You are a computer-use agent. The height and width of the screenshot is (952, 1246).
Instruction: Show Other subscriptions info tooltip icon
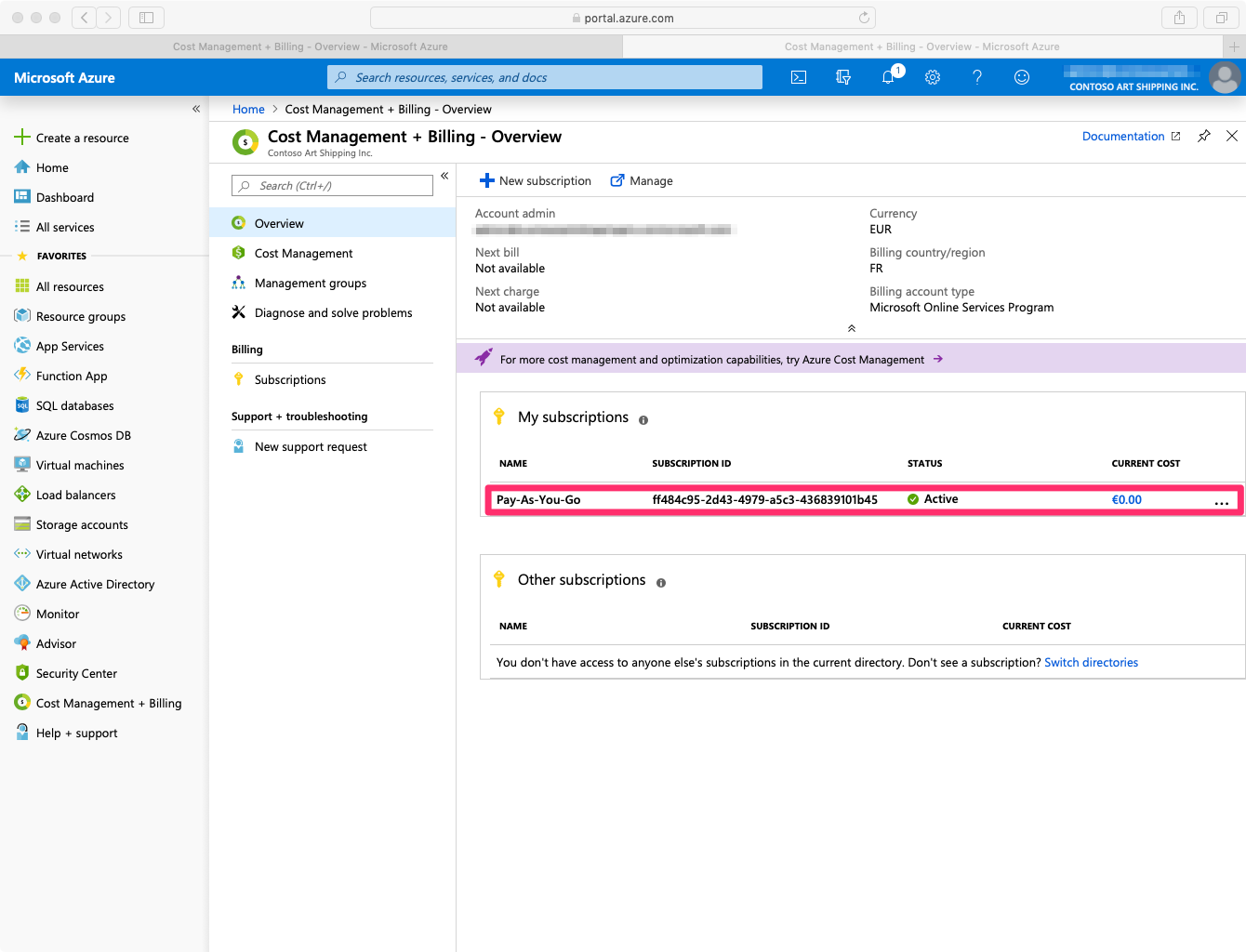pyautogui.click(x=661, y=583)
